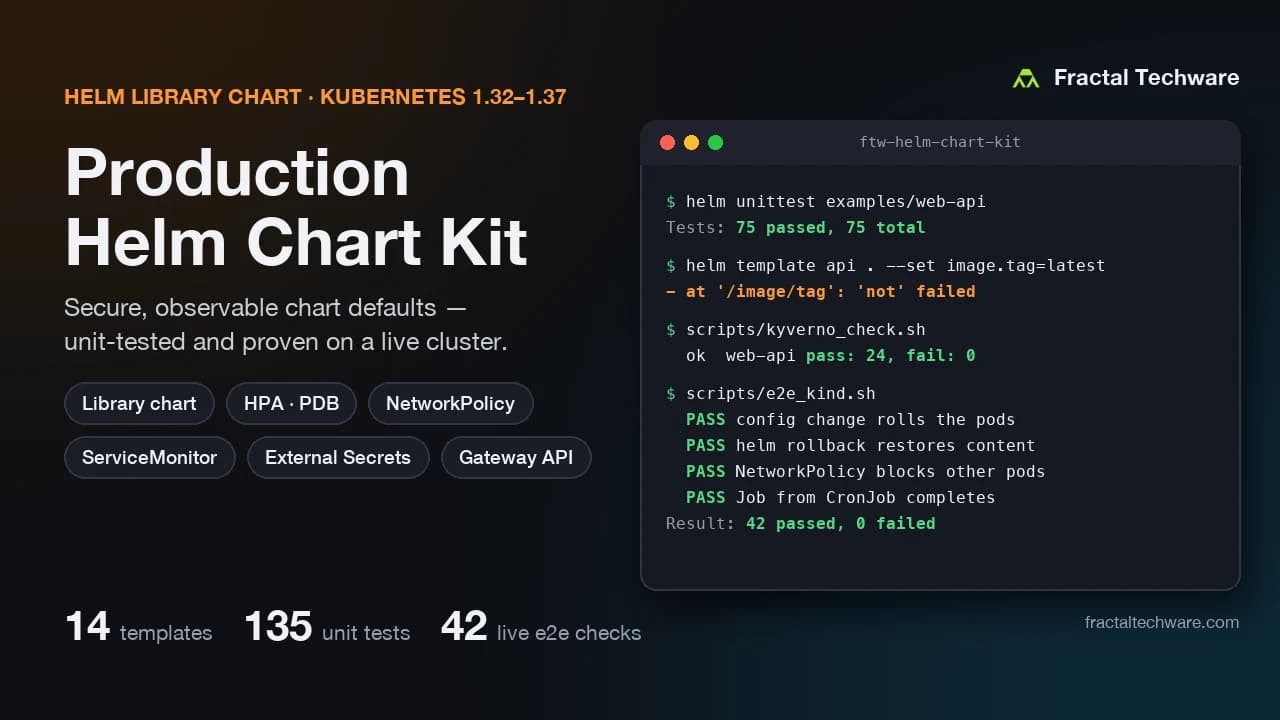Click 'PASS Job from CronJob completes' line
The width and height of the screenshot is (1280, 720).
tap(840, 497)
